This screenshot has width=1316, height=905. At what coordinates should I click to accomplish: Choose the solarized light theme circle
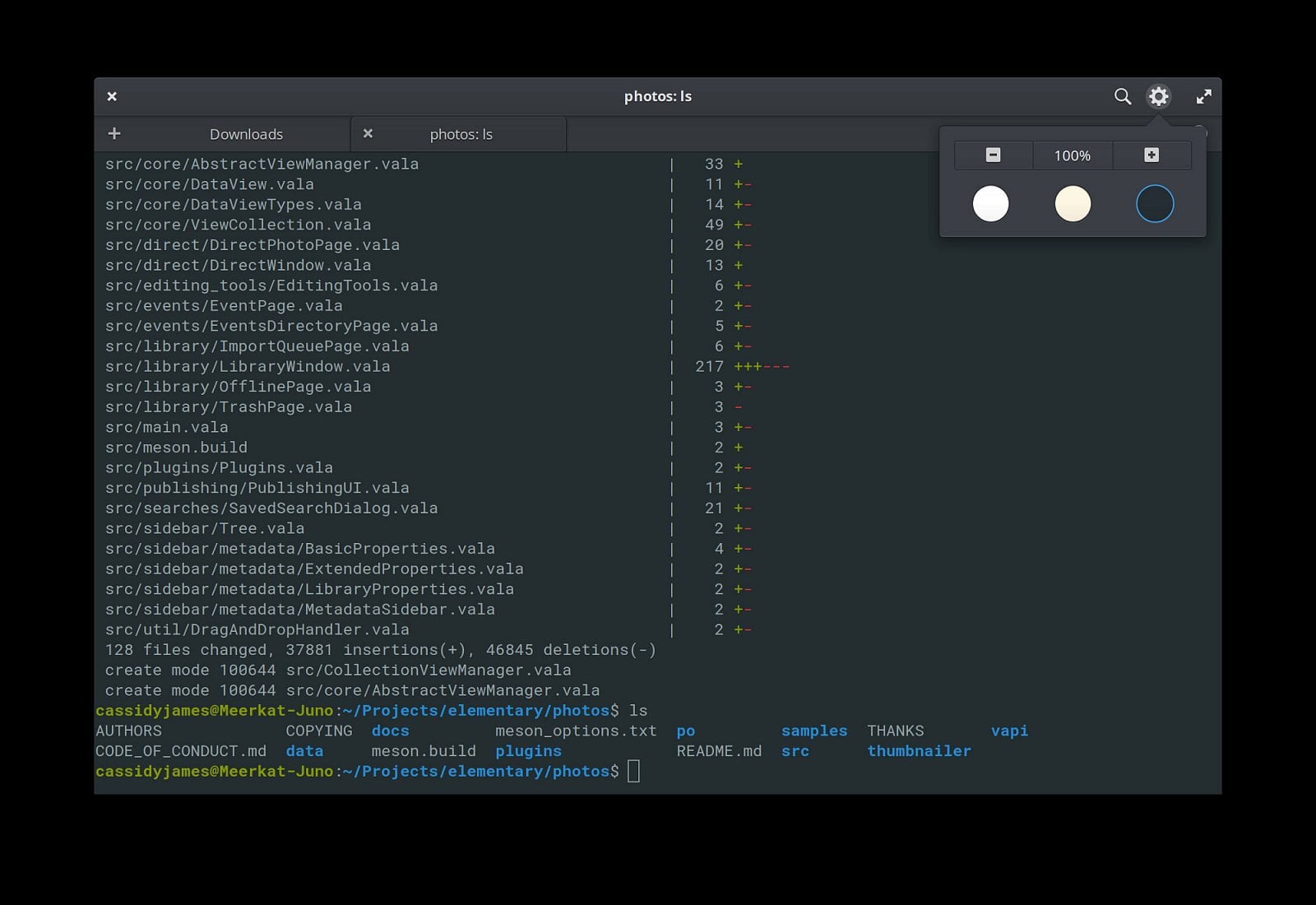[x=1072, y=203]
